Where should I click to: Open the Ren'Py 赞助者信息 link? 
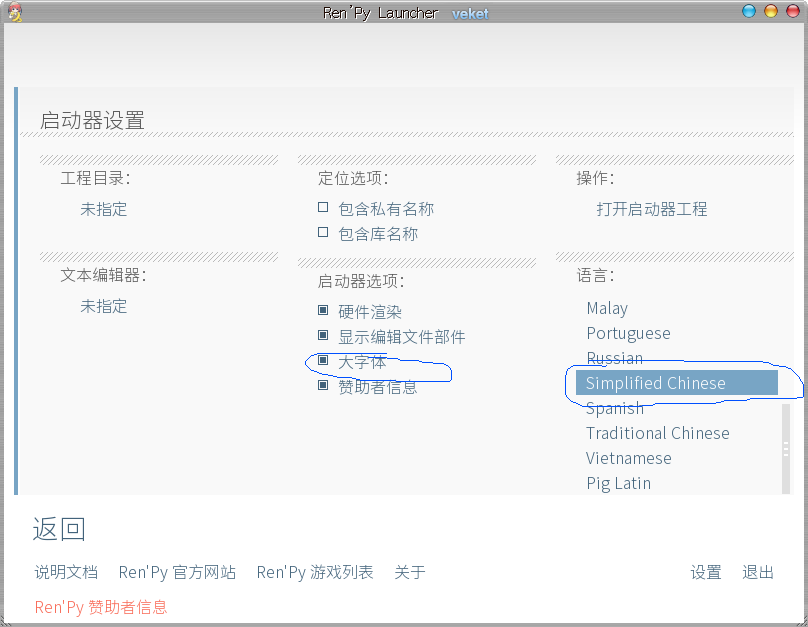(x=101, y=607)
